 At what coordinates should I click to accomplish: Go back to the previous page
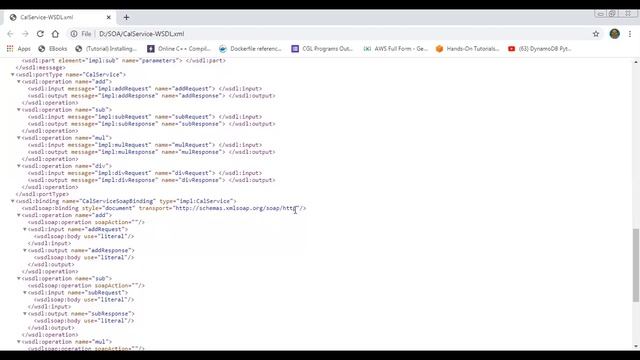[x=10, y=34]
